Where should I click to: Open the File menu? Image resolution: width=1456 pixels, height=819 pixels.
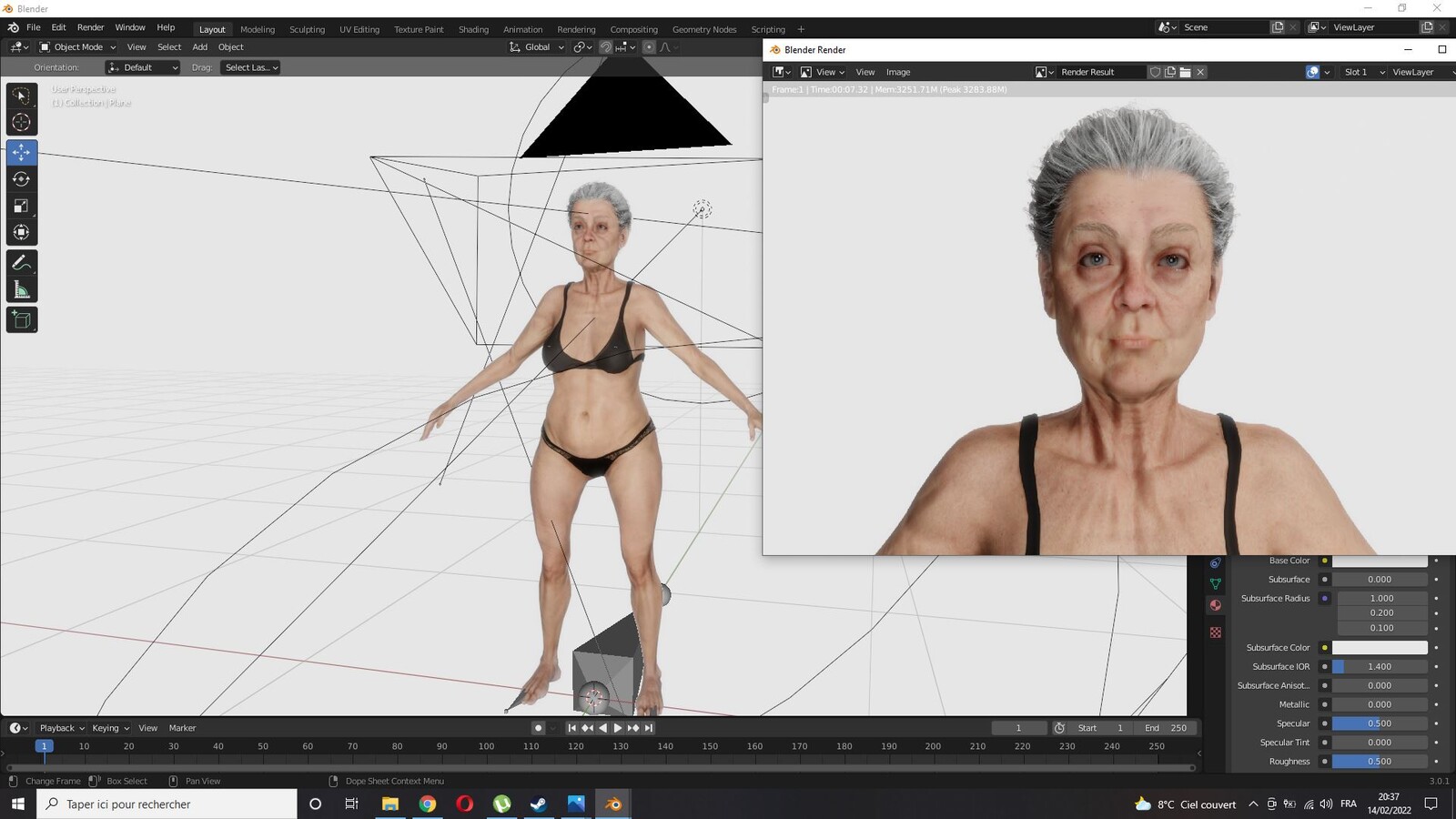pyautogui.click(x=34, y=27)
